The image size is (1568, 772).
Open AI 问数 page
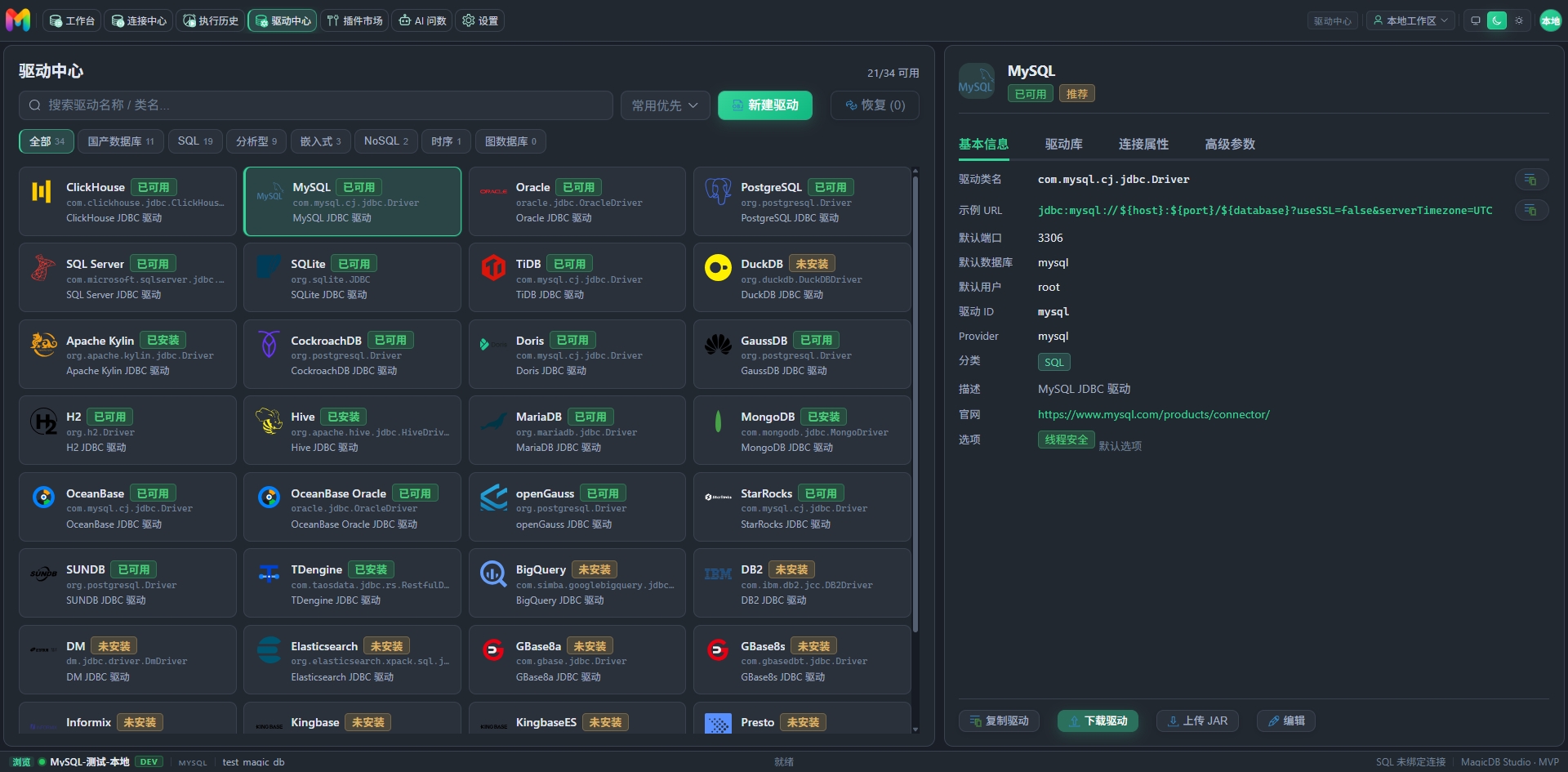point(422,20)
